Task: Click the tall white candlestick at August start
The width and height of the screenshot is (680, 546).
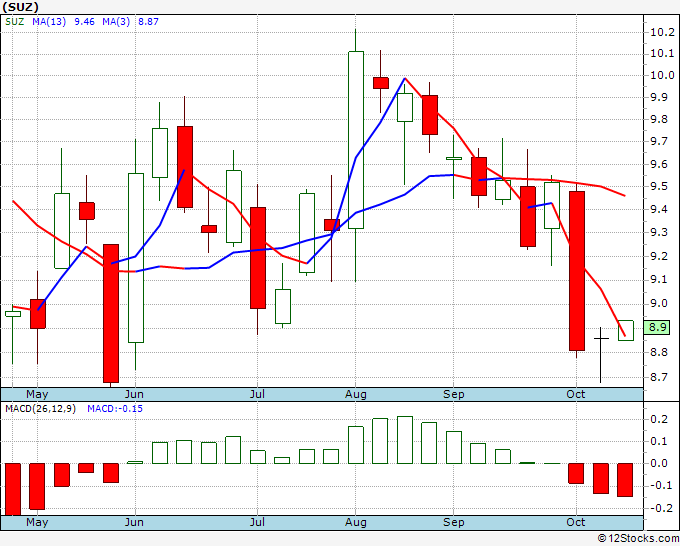Action: [356, 140]
